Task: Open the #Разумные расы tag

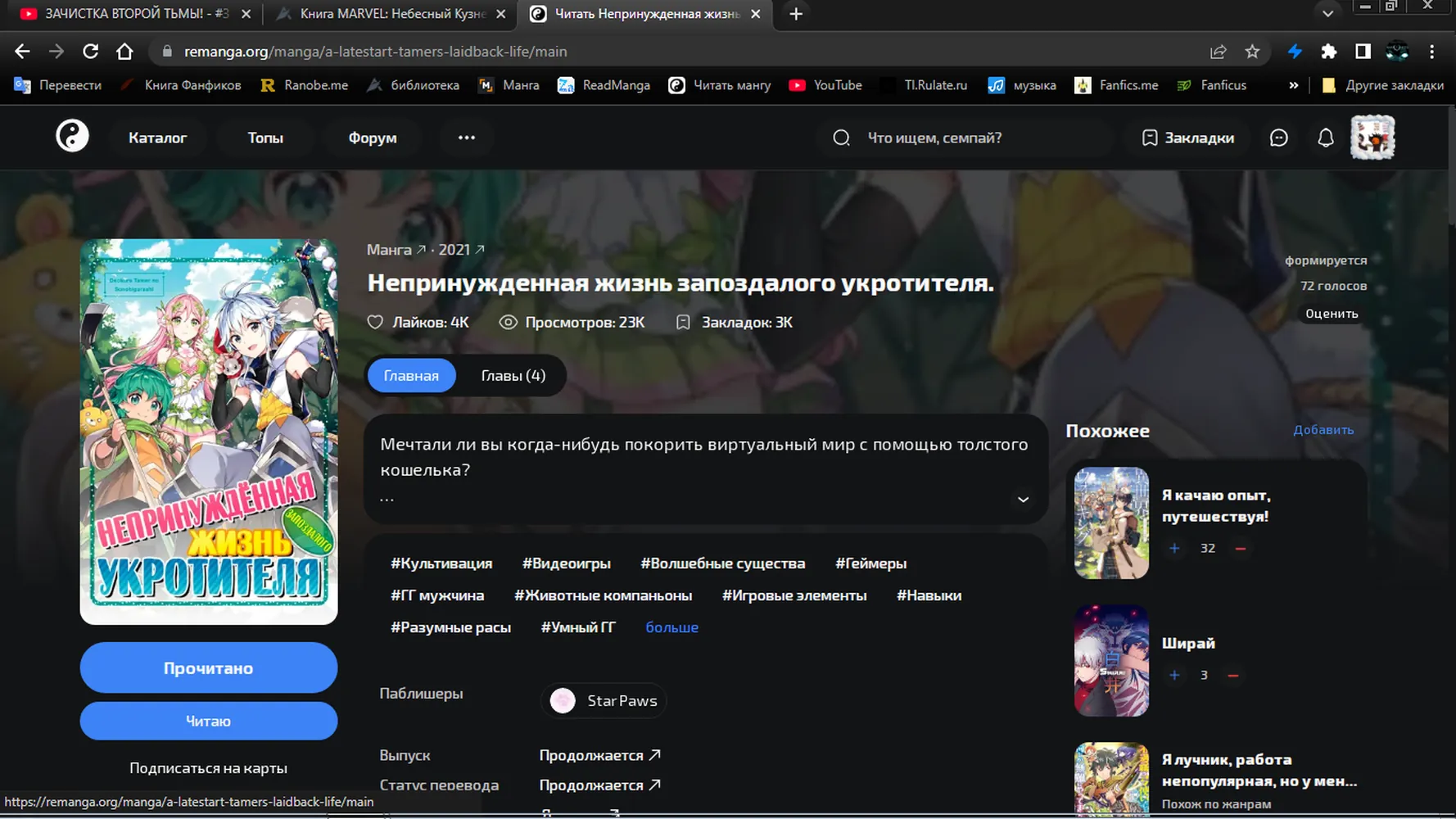Action: 450,627
